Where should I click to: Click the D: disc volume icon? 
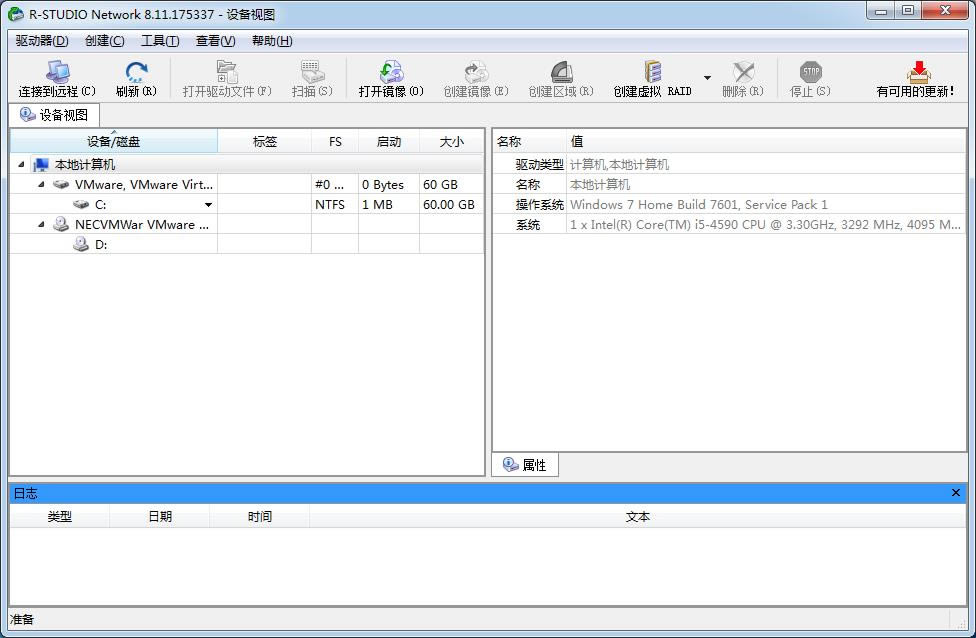click(x=81, y=244)
